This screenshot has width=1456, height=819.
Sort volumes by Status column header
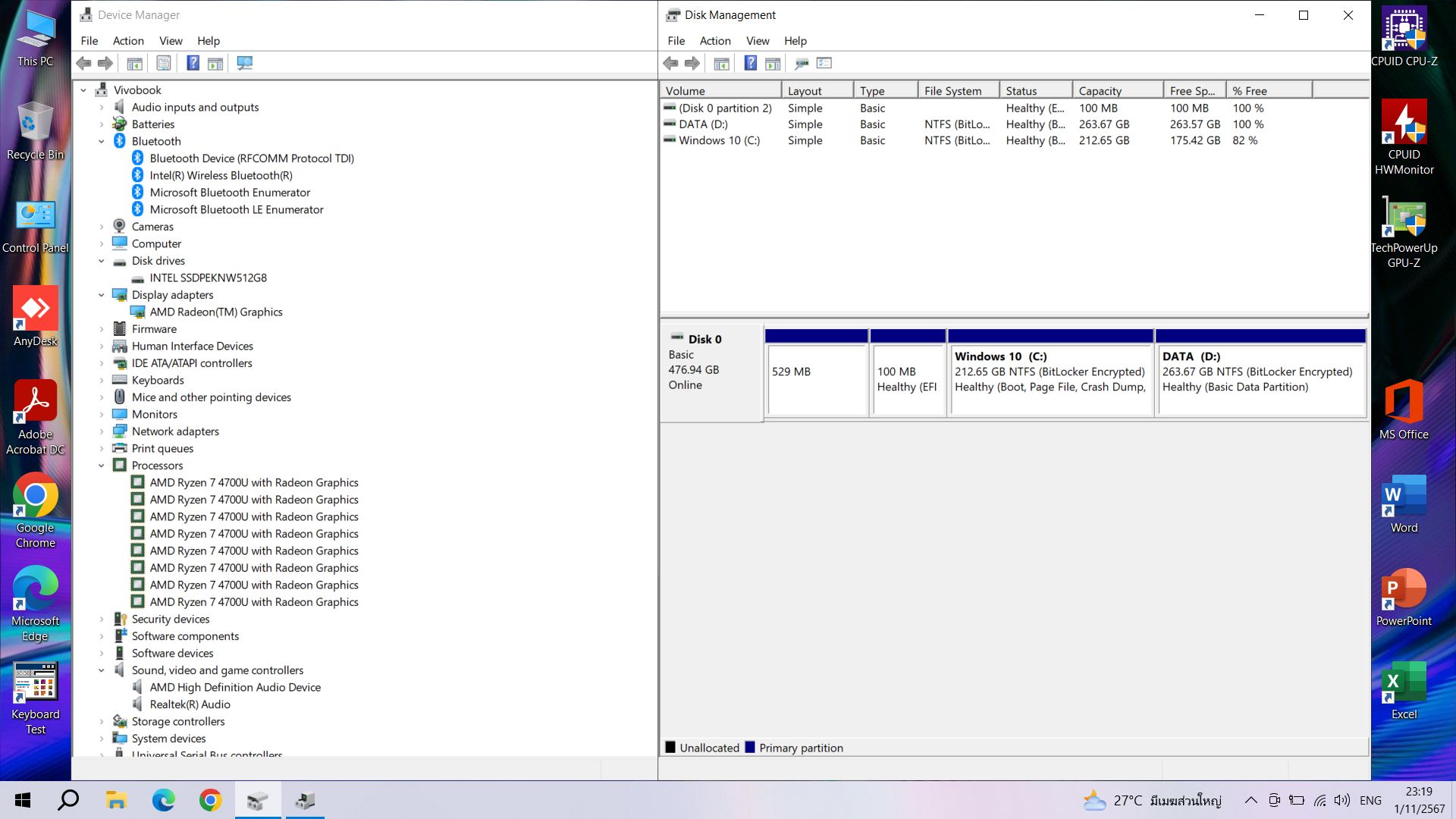[1036, 91]
